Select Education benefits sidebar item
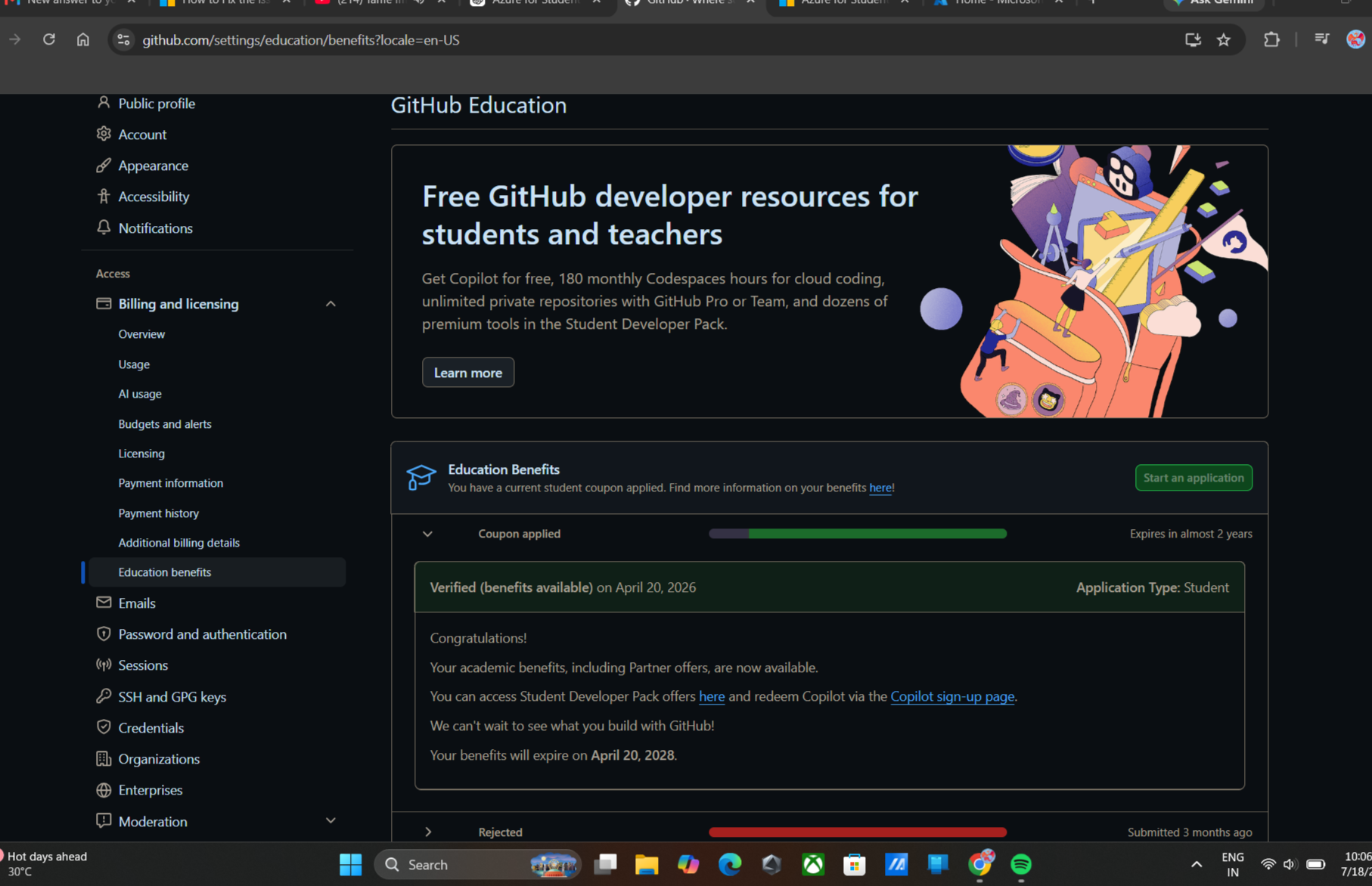The image size is (1372, 886). pyautogui.click(x=216, y=572)
